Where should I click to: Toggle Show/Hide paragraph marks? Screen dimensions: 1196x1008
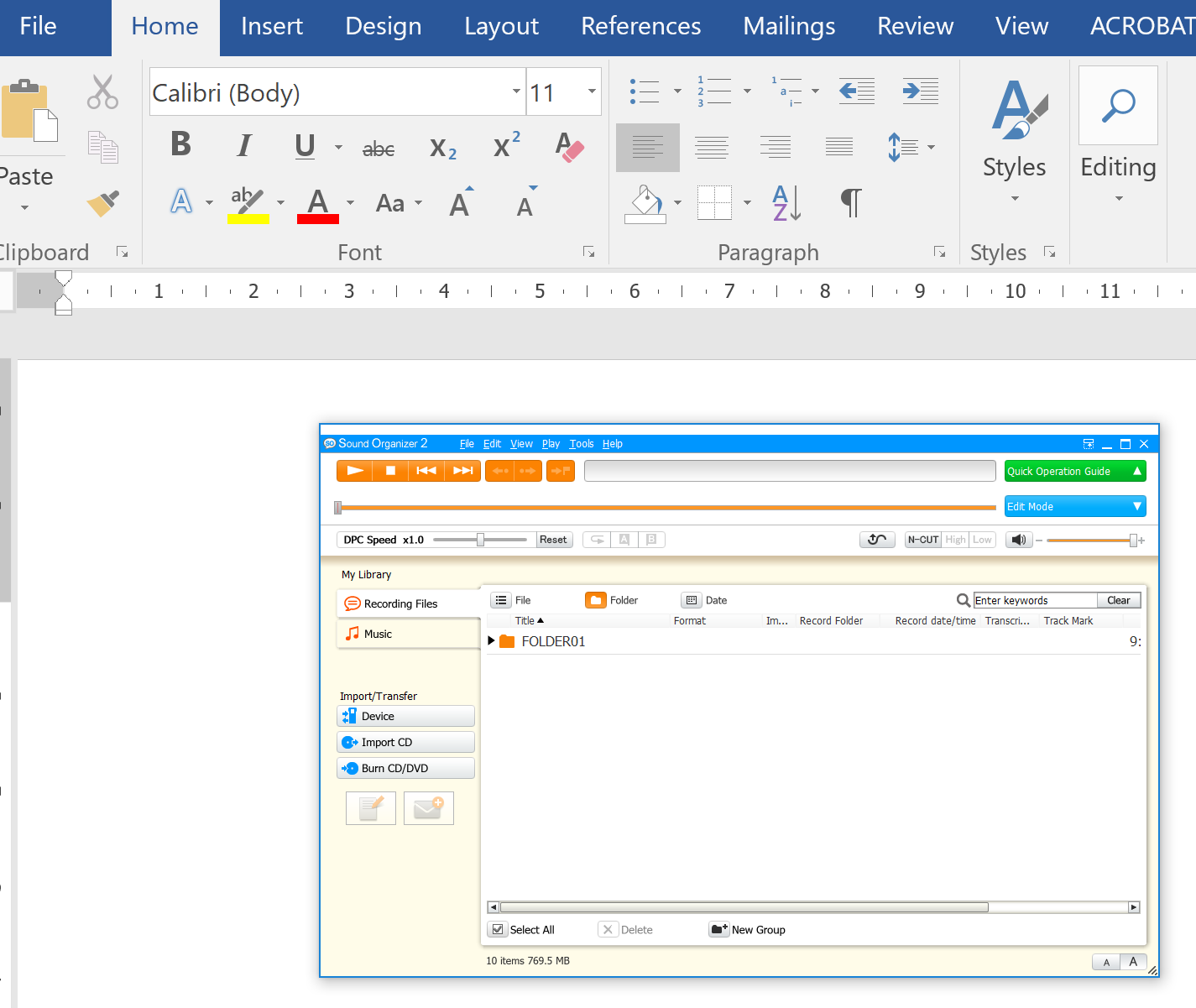coord(851,202)
